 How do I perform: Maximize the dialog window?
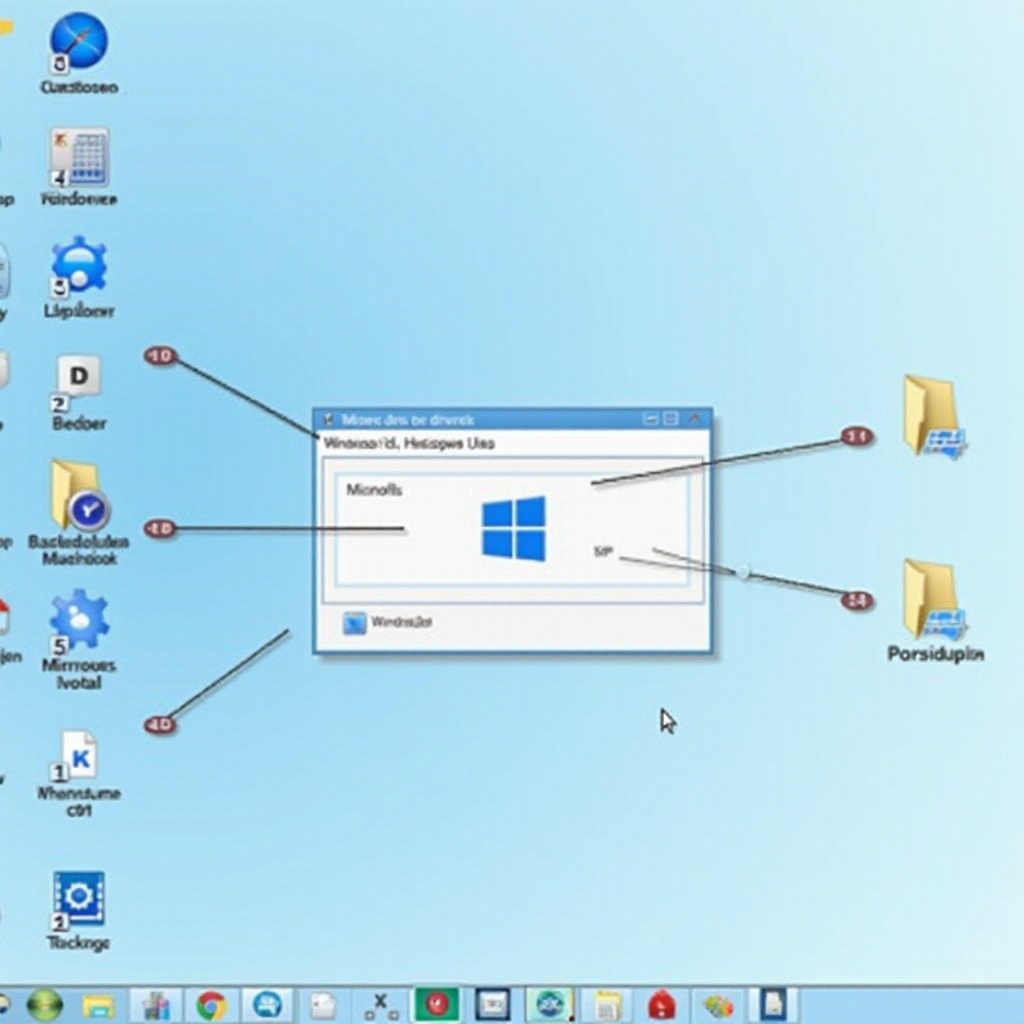click(671, 419)
